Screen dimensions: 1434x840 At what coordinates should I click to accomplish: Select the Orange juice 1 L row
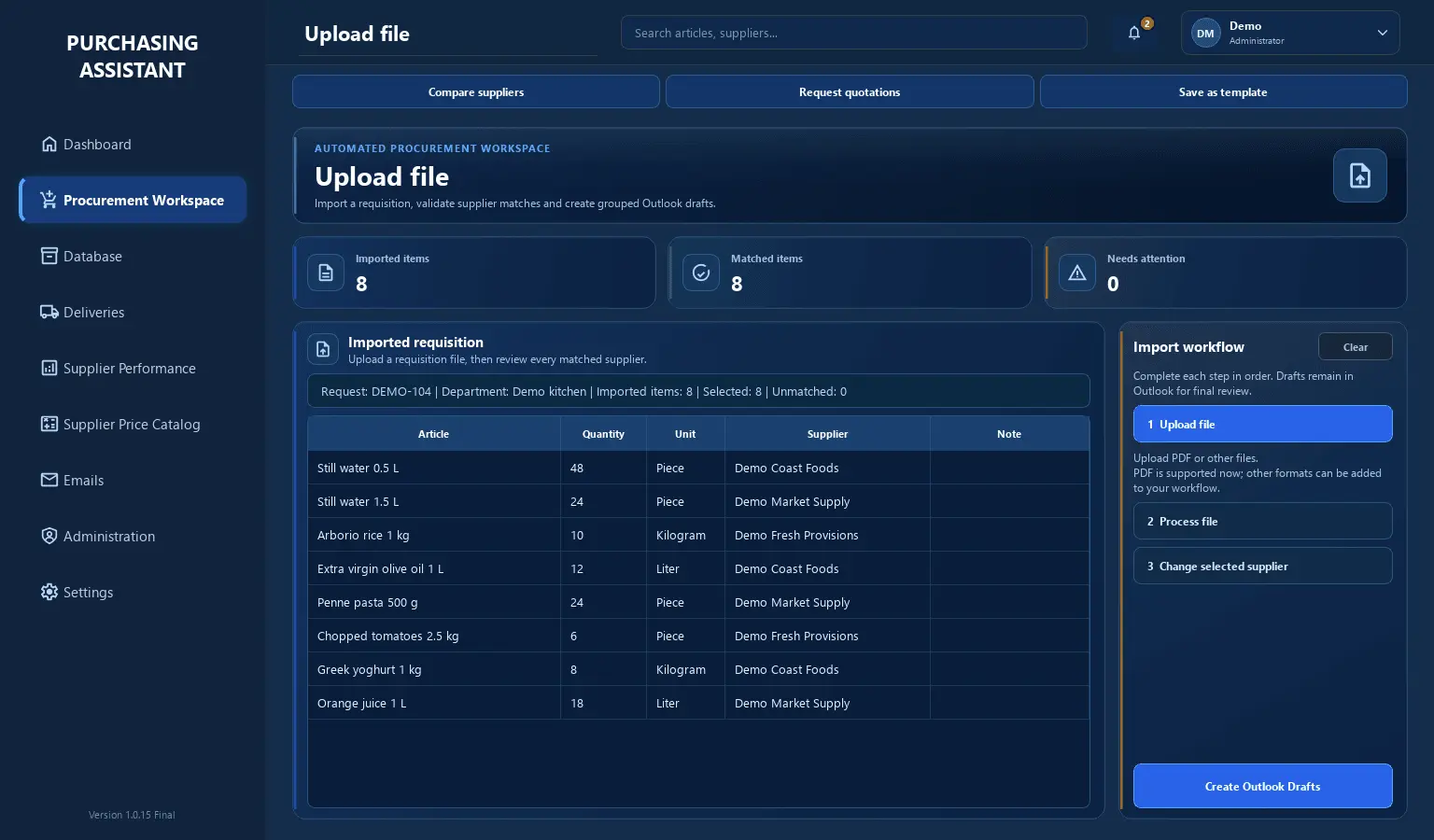(698, 703)
